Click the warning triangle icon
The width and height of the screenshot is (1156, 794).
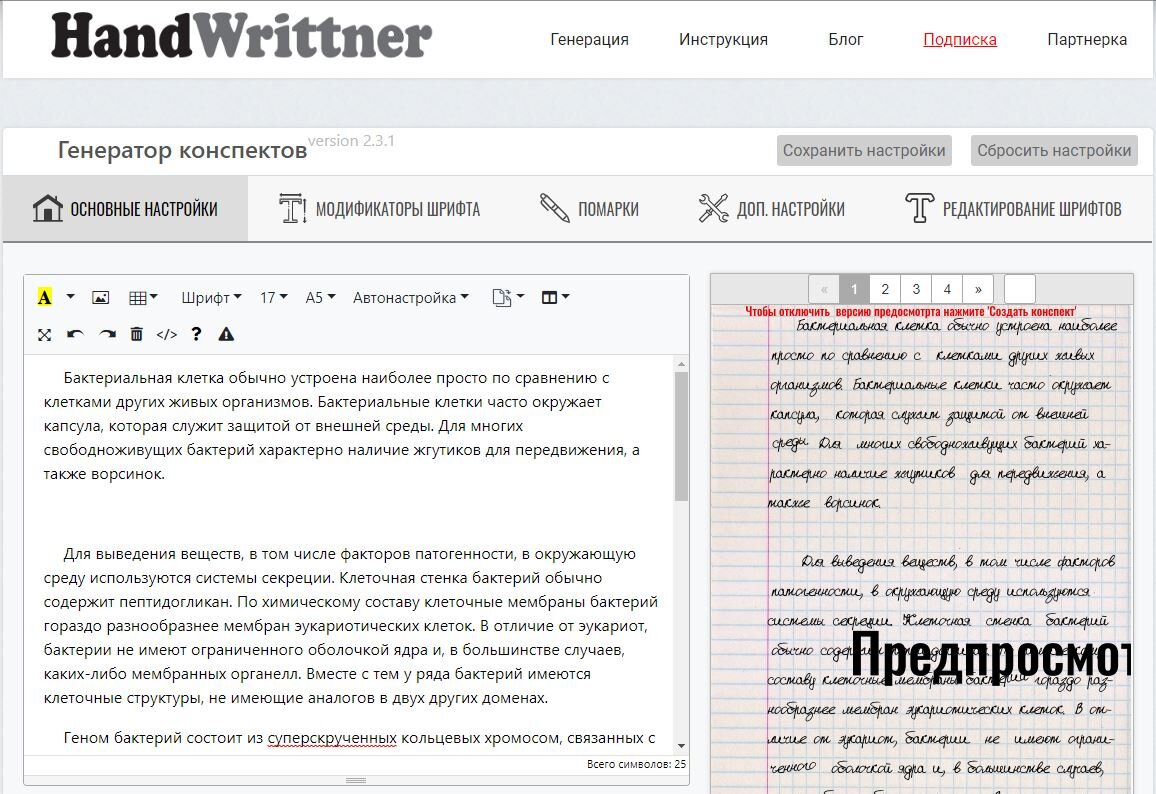pos(226,334)
